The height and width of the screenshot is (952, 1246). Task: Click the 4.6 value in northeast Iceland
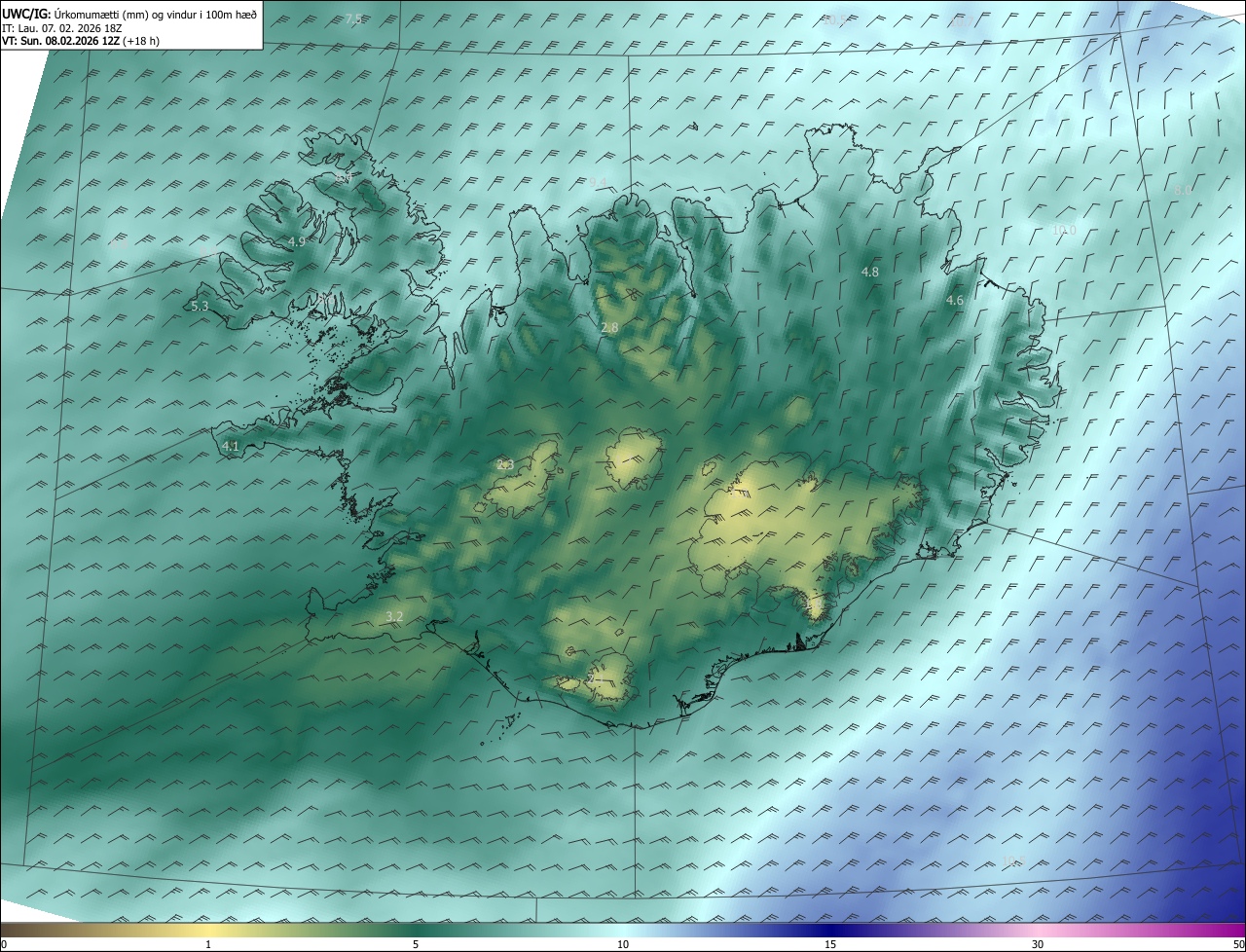click(x=955, y=301)
